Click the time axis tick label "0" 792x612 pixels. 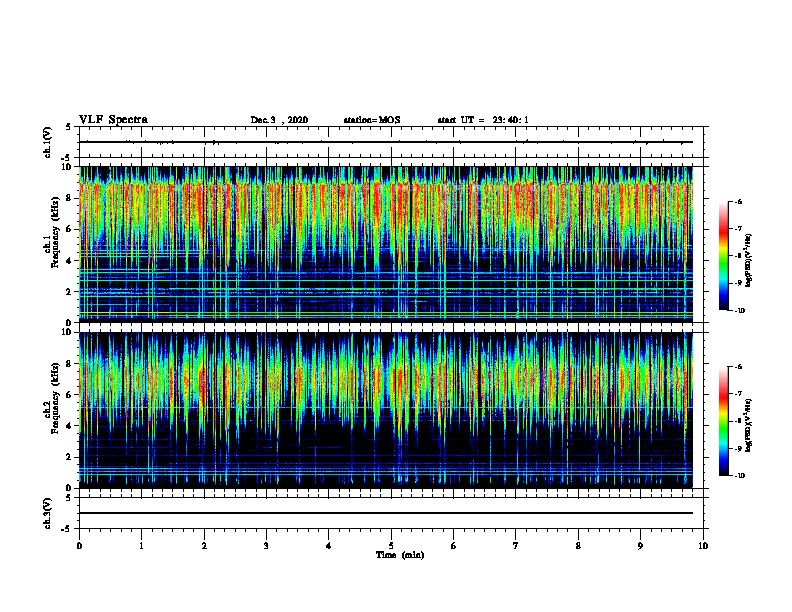point(79,546)
